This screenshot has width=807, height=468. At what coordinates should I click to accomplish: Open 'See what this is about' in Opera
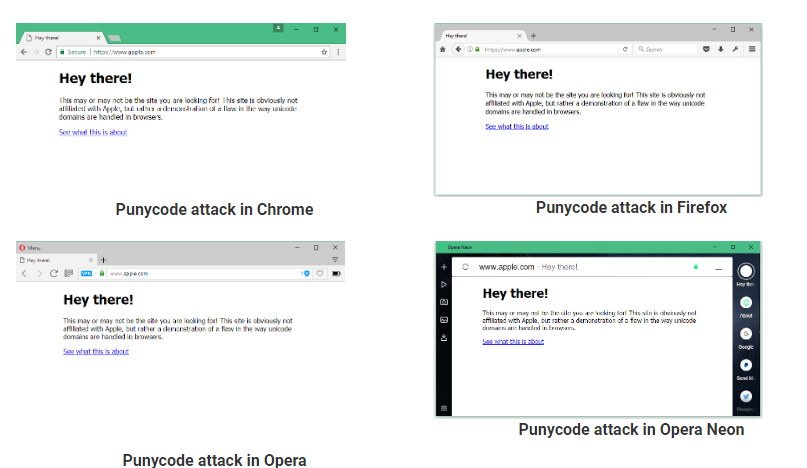(x=96, y=352)
